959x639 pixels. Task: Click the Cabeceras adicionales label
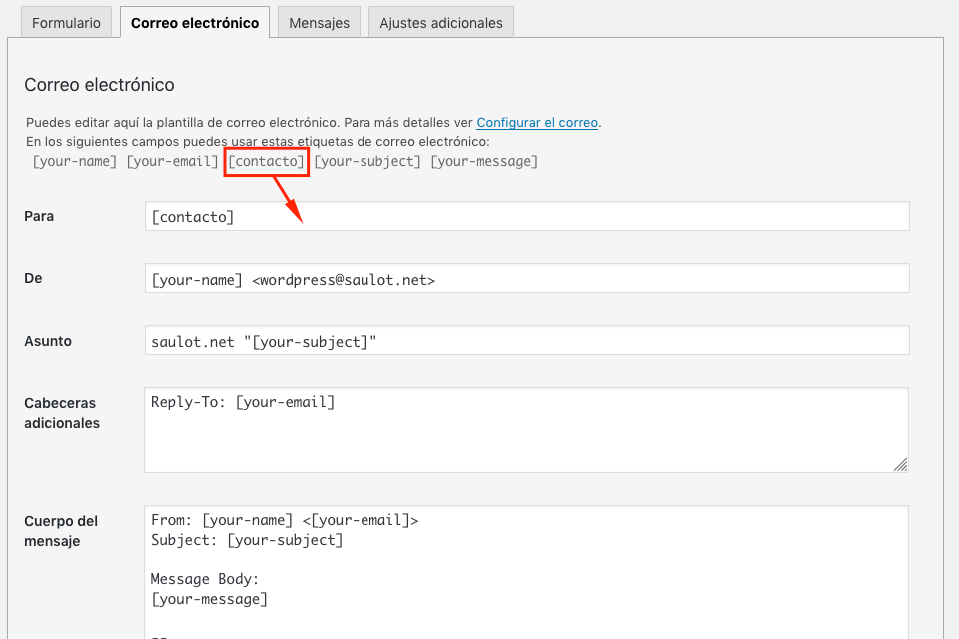(61, 413)
